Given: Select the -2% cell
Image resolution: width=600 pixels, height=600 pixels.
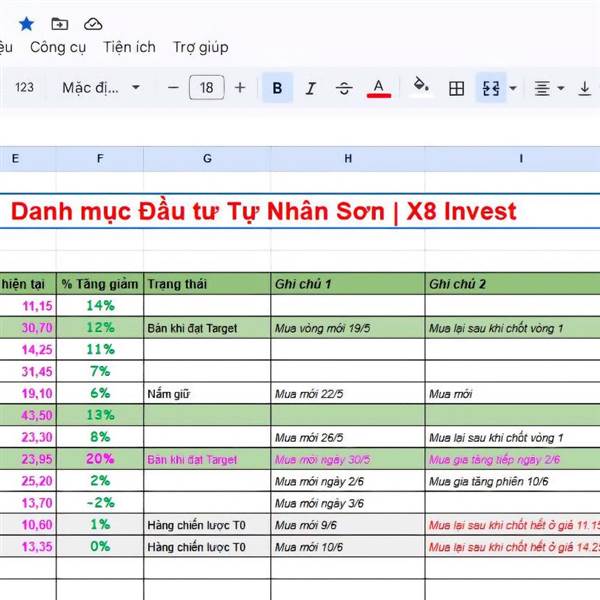Looking at the screenshot, I should pyautogui.click(x=100, y=503).
